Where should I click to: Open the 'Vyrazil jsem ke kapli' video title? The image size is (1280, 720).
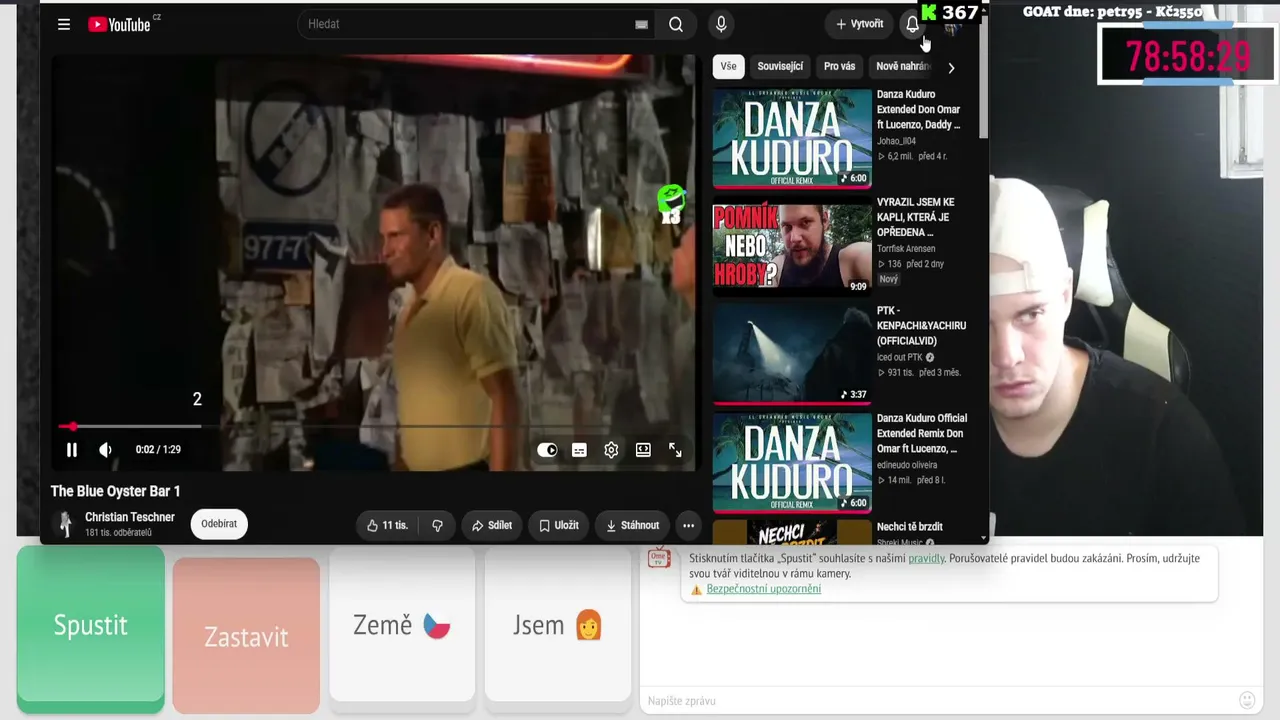coord(916,217)
